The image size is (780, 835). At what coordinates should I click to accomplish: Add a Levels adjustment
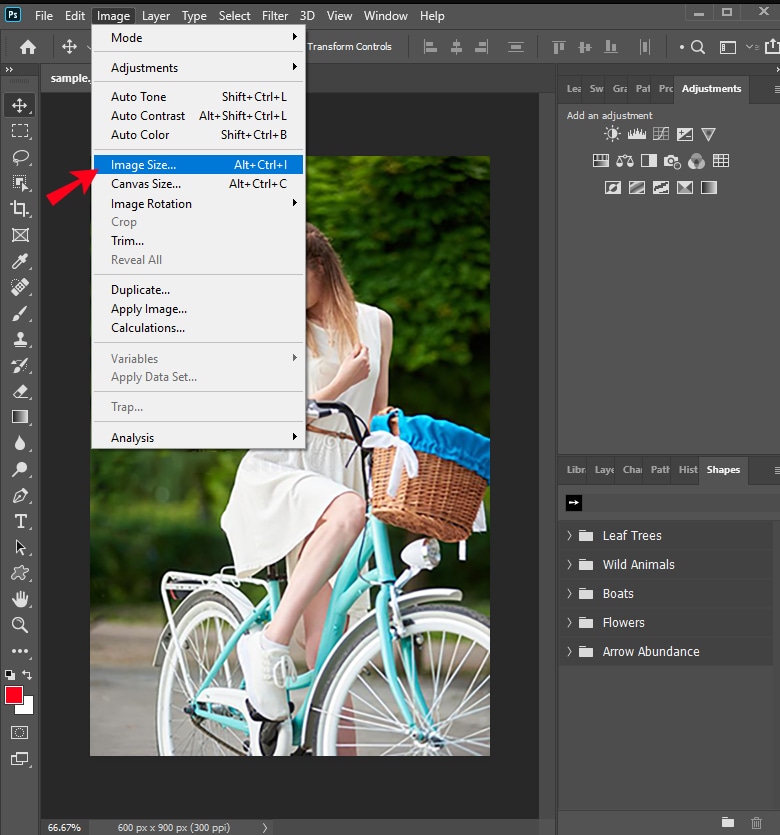click(x=636, y=134)
